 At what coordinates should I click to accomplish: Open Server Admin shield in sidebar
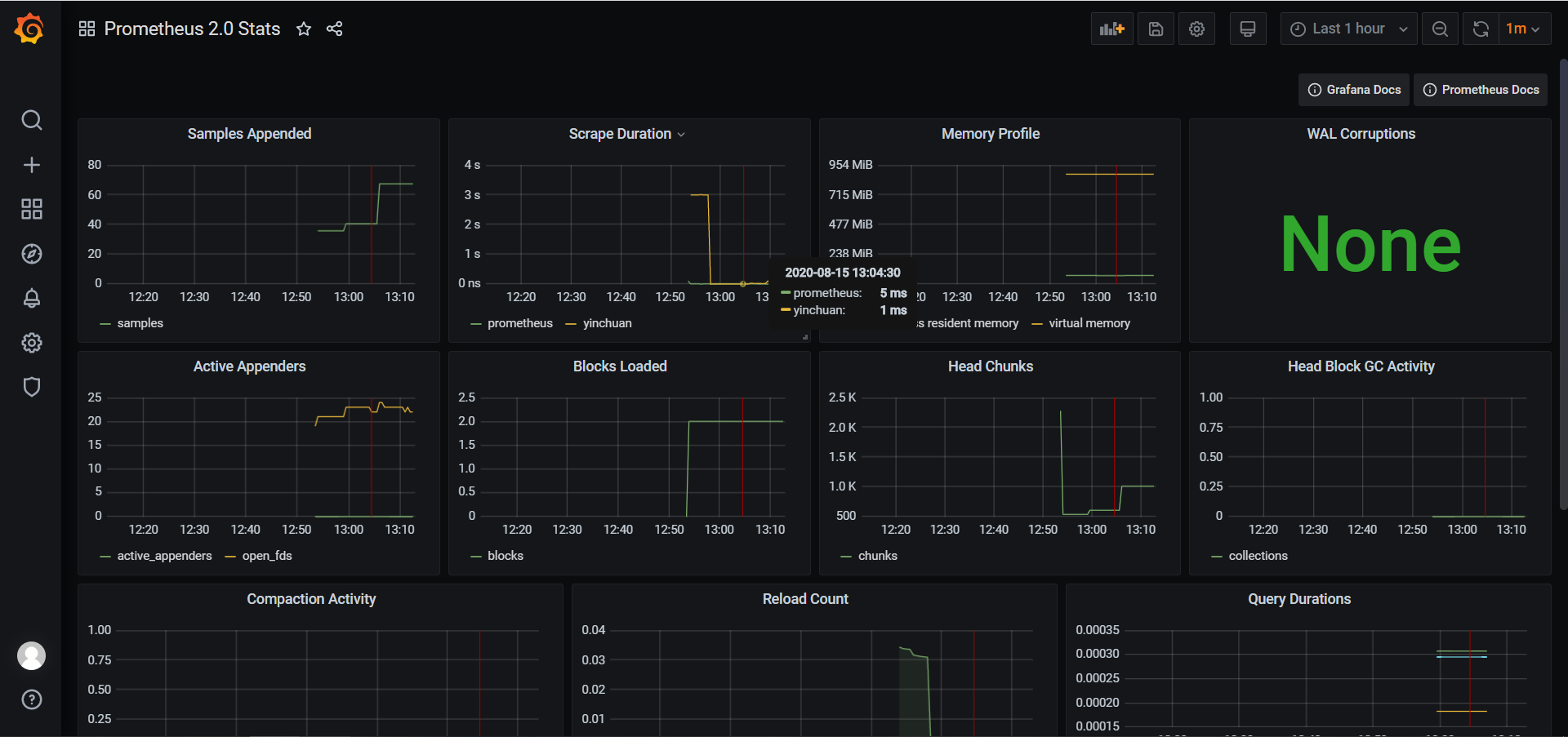pyautogui.click(x=31, y=387)
